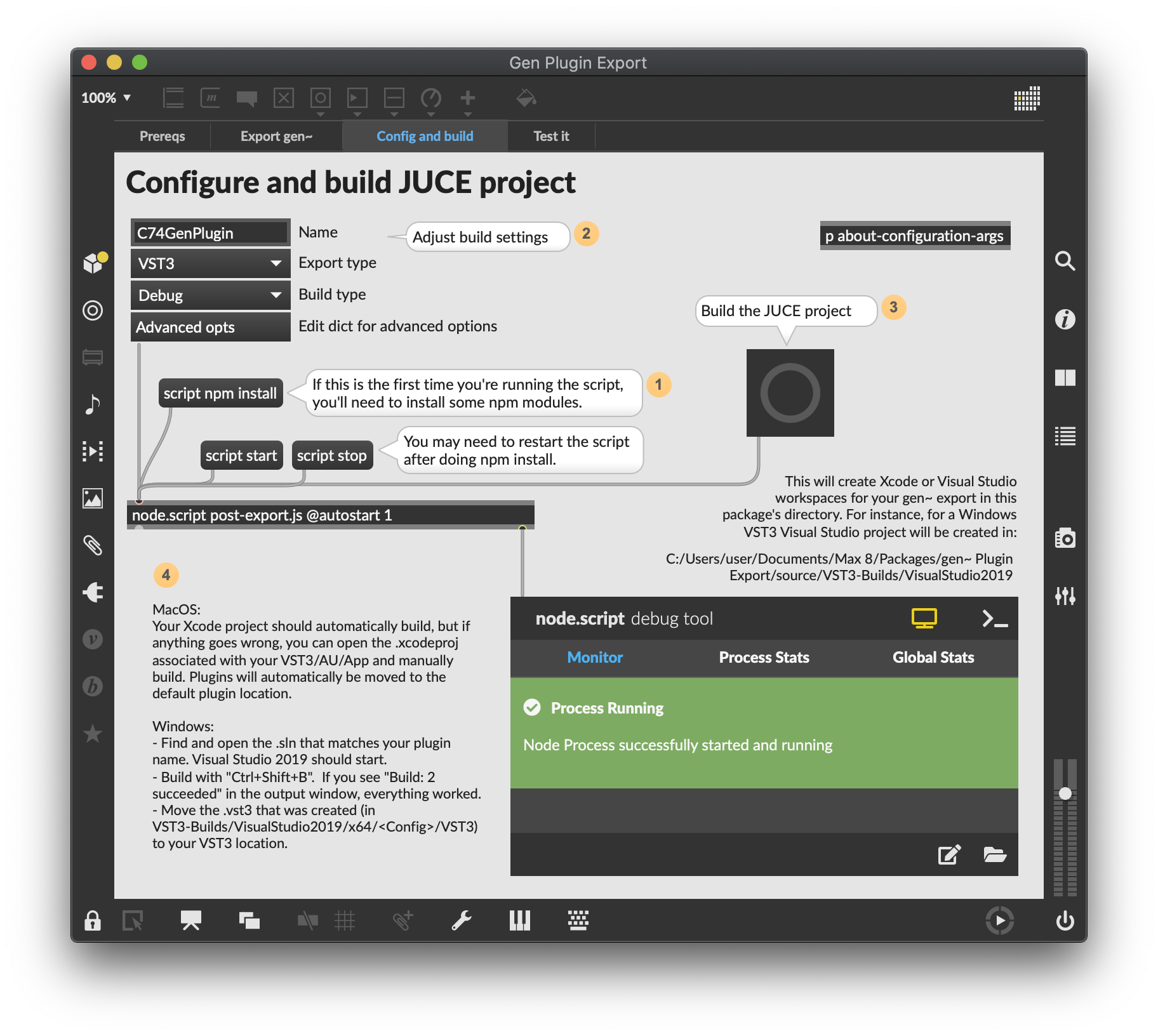The width and height of the screenshot is (1158, 1036).
Task: Add a toggle object from toolbar
Action: (284, 98)
